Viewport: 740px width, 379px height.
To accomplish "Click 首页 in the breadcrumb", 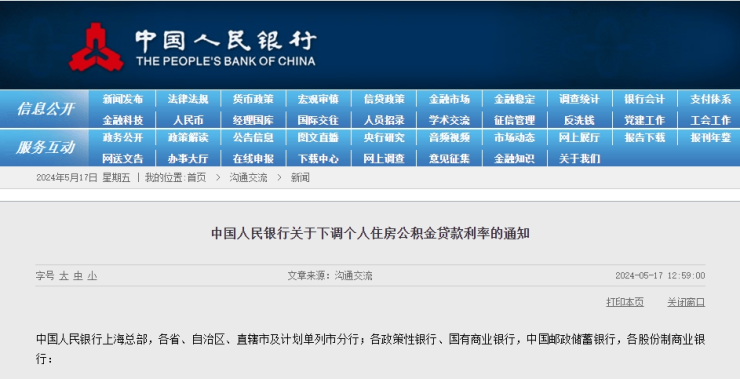I will (x=196, y=178).
